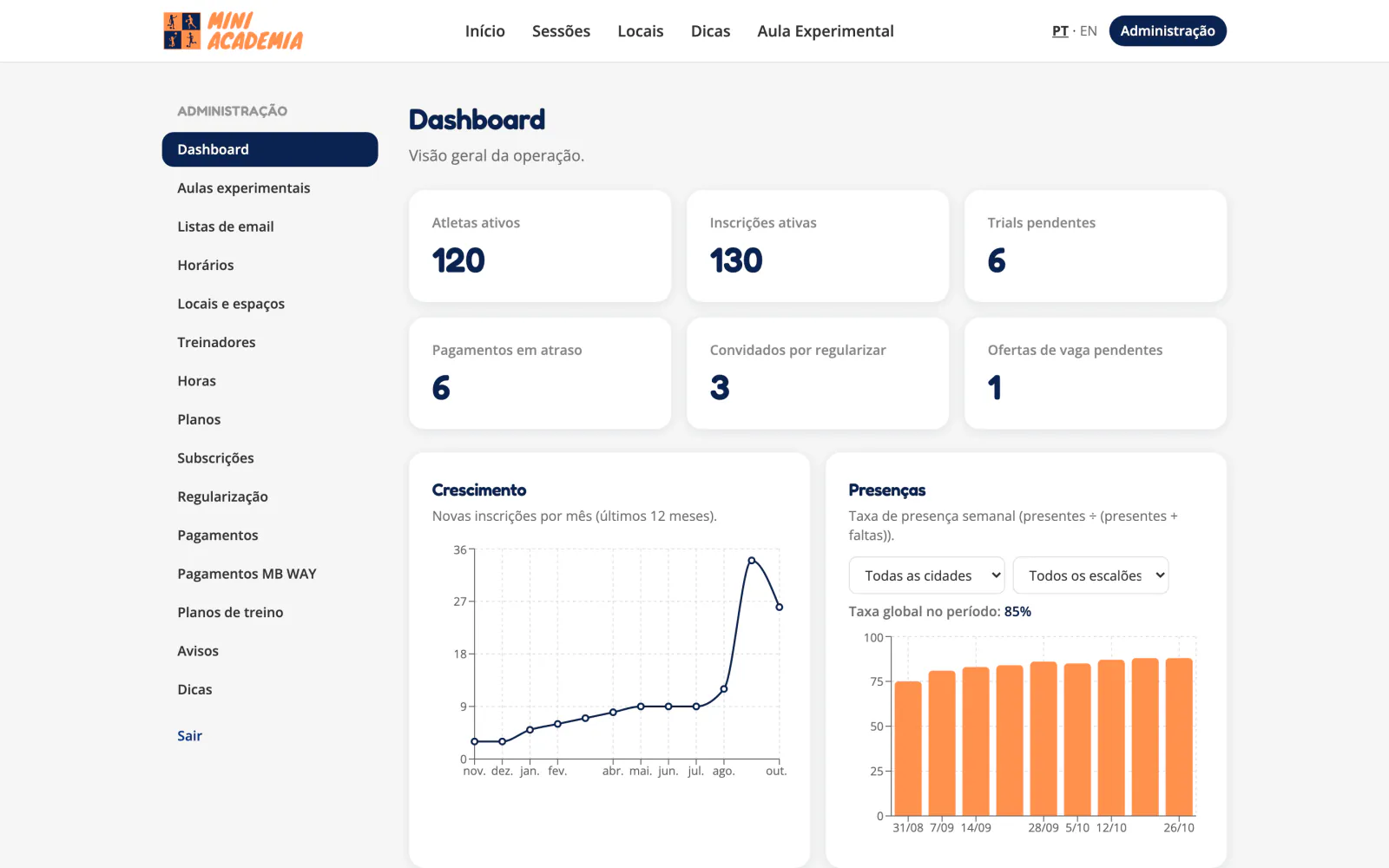Open Aulas experimentais in sidebar
Viewport: 1389px width, 868px height.
pyautogui.click(x=270, y=188)
